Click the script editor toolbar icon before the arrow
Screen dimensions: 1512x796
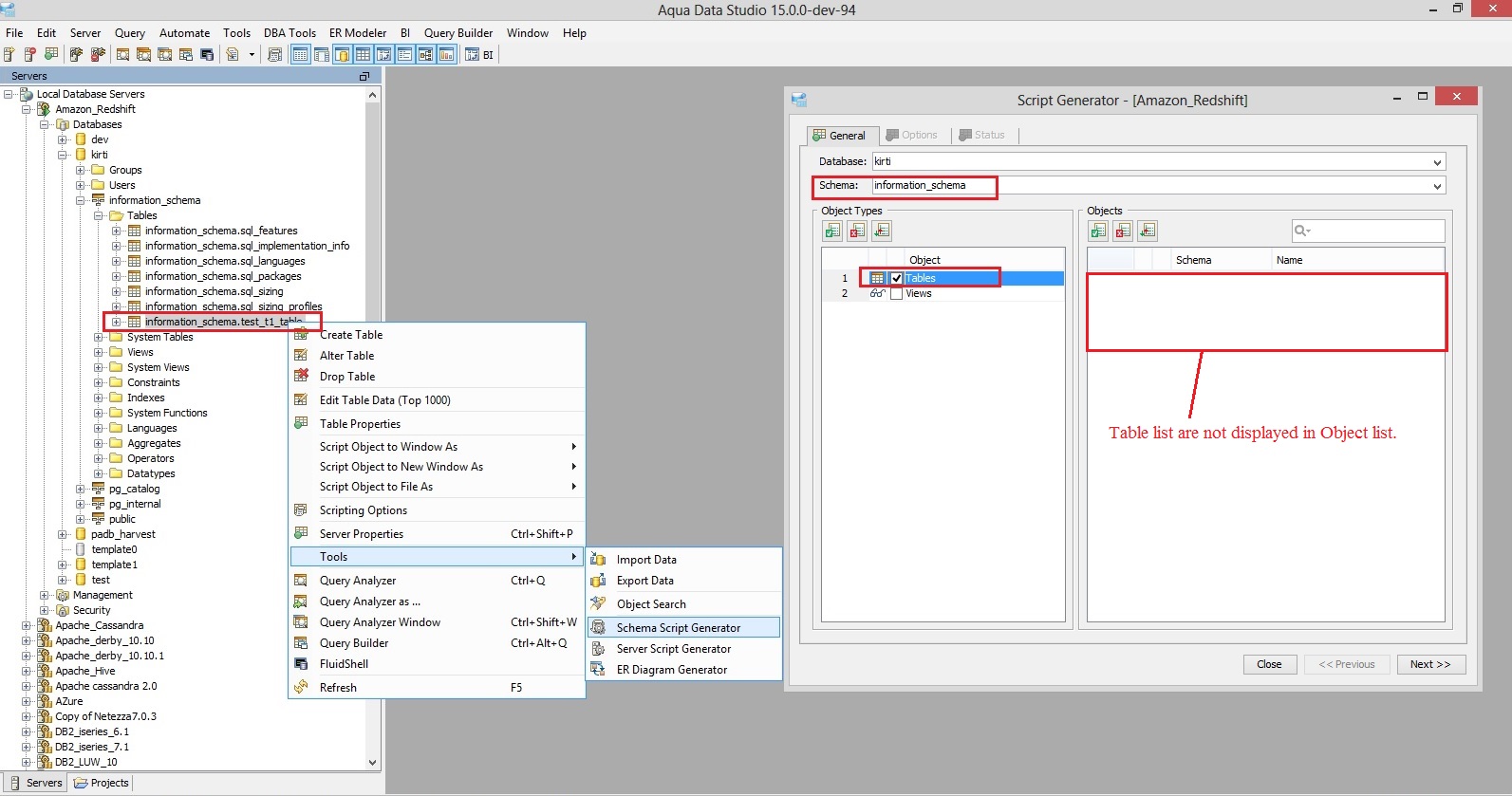click(232, 54)
